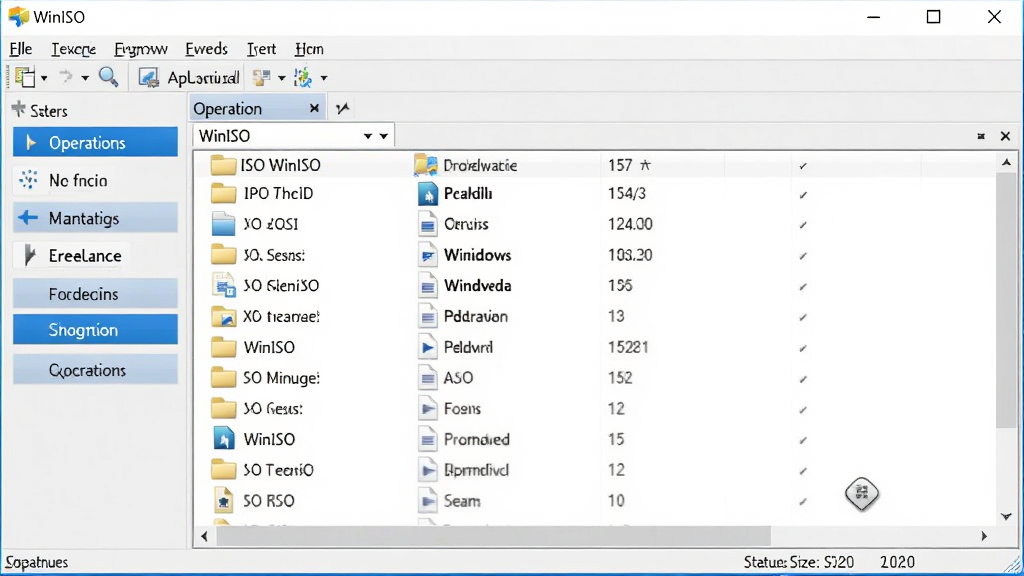Click the Oɾnʋiss document icon
This screenshot has width=1024, height=576.
[x=427, y=225]
